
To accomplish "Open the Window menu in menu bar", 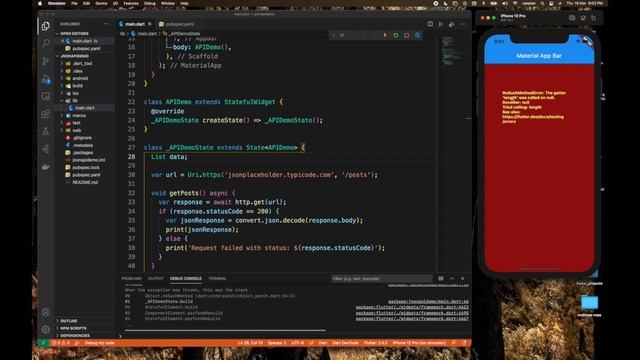I will 167,3.
